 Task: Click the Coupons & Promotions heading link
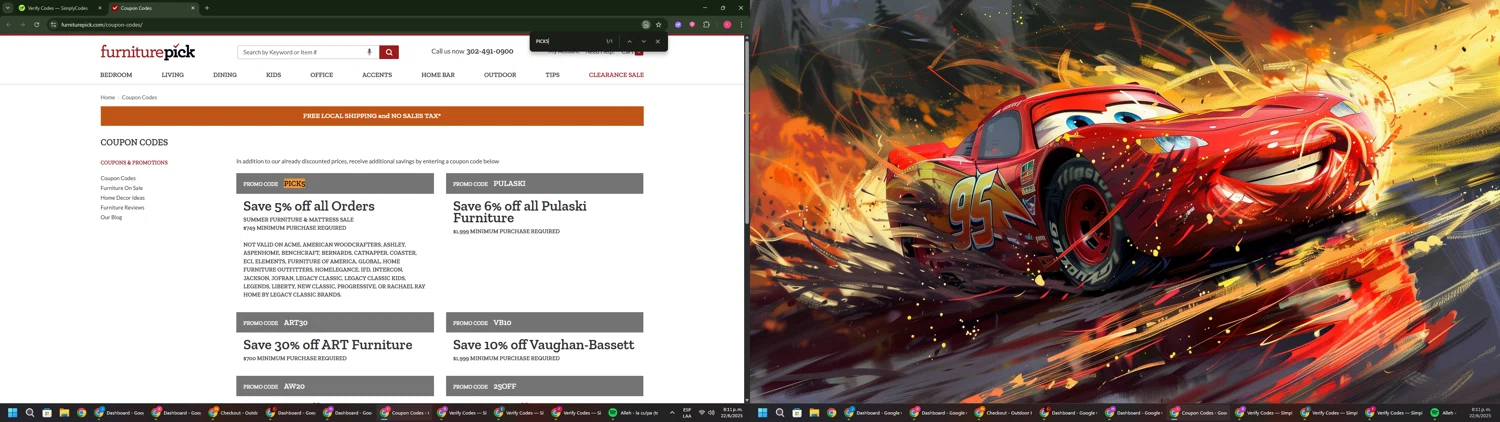134,162
